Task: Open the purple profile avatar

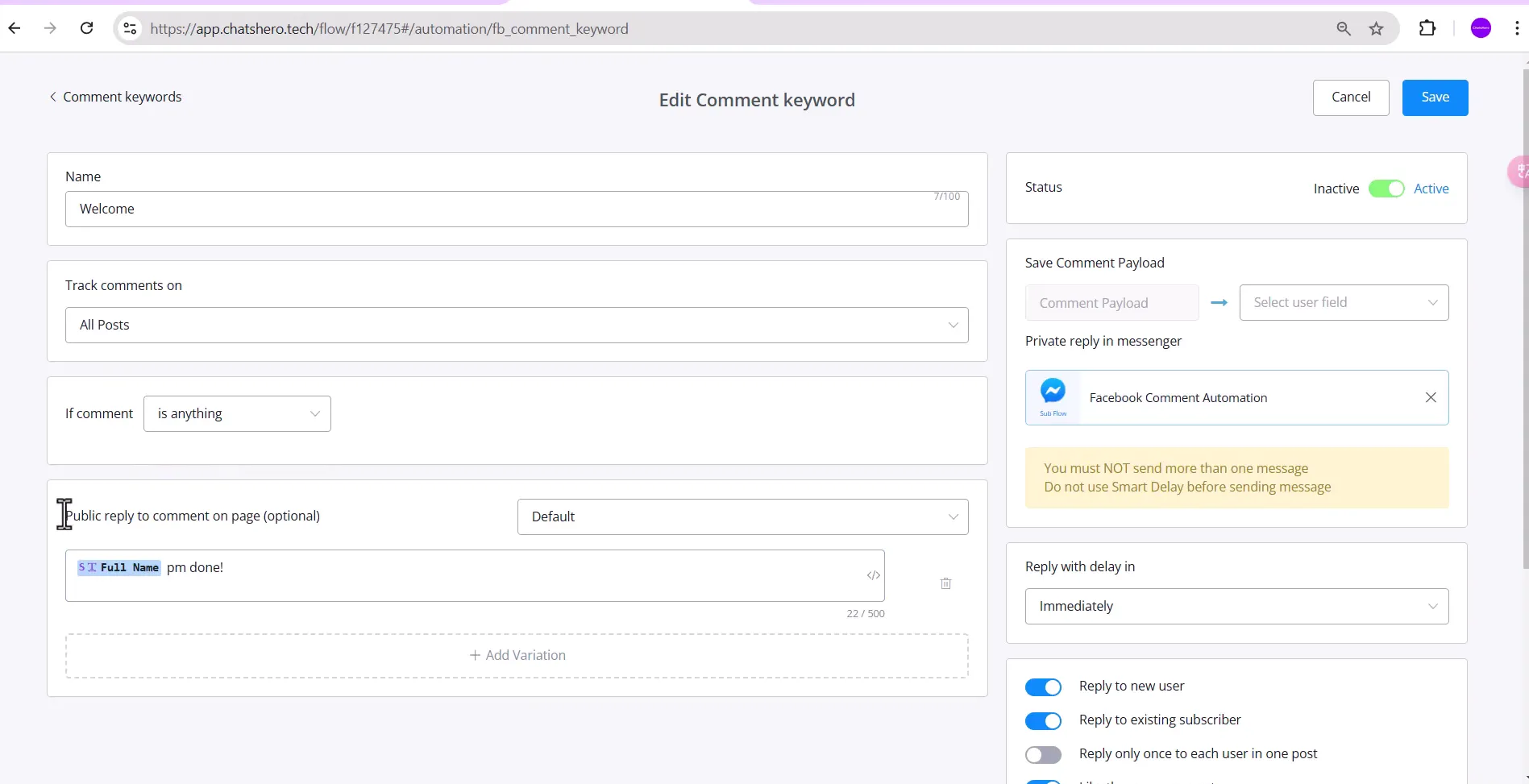Action: (x=1481, y=28)
